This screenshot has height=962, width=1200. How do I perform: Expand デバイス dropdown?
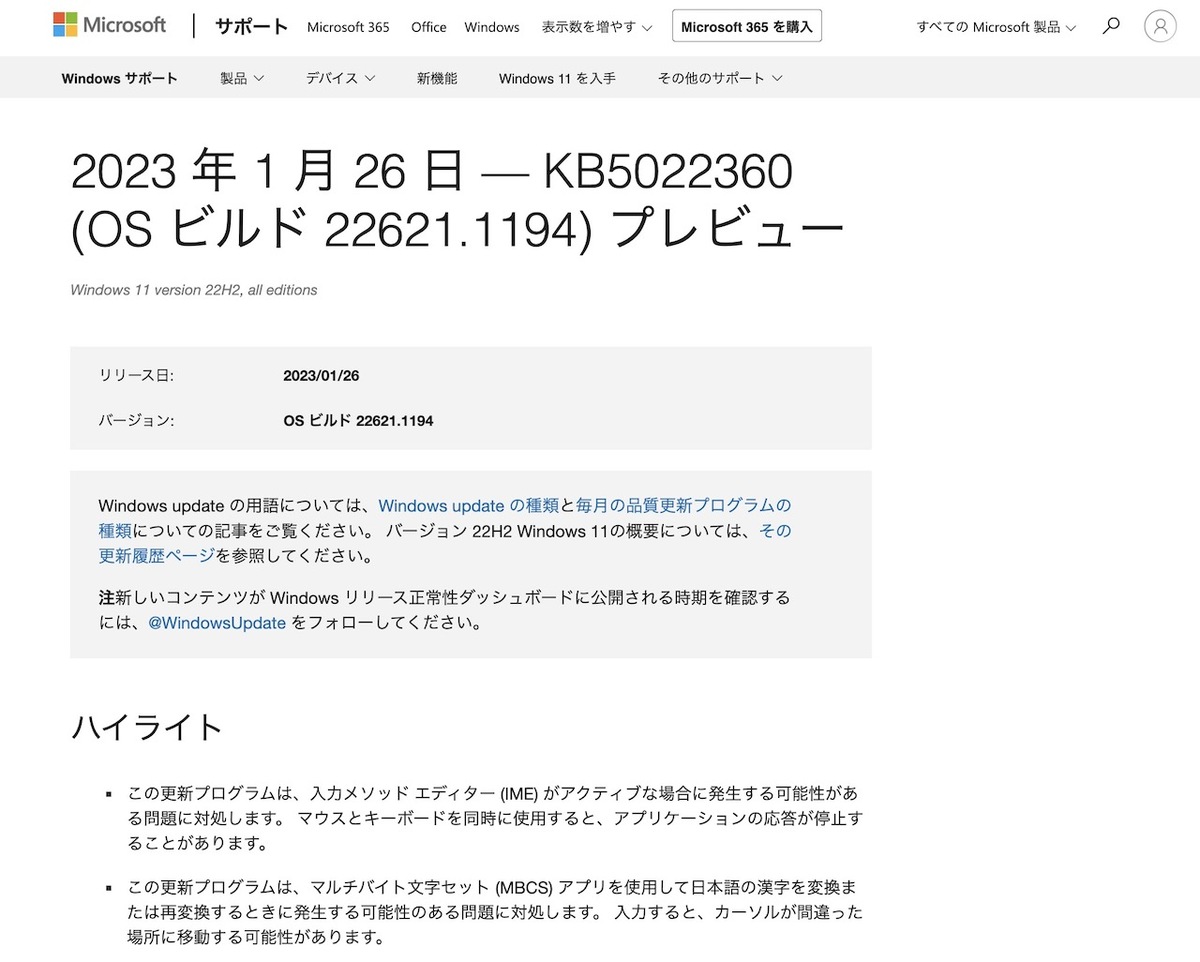(x=341, y=78)
